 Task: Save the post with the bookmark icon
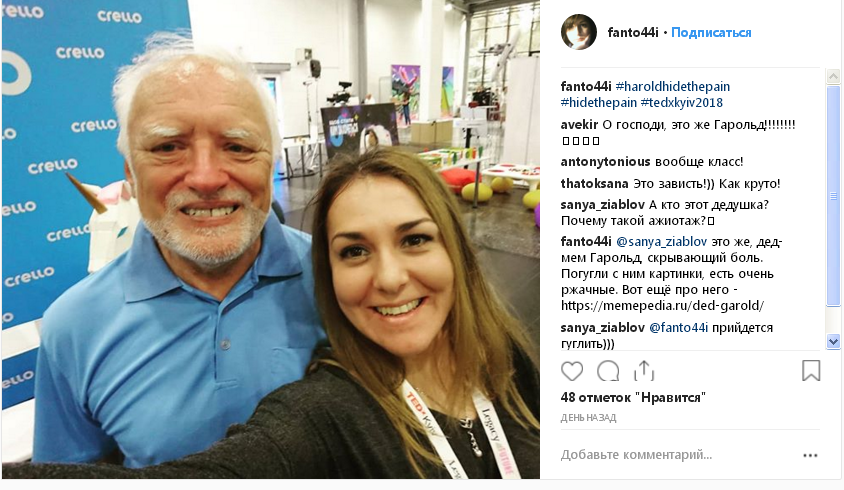(x=811, y=370)
